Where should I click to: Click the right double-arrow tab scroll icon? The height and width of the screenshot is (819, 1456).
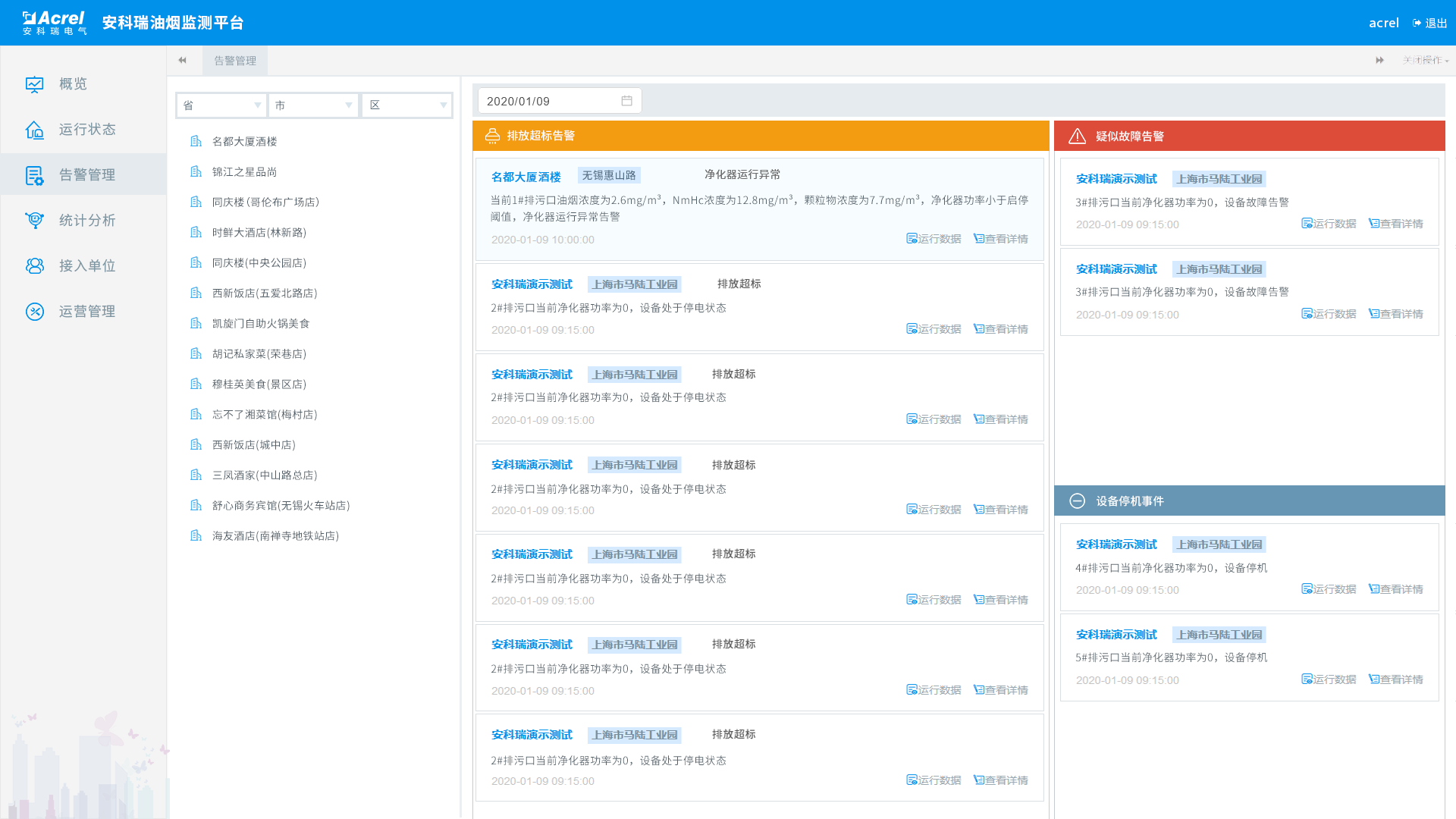pos(1379,61)
